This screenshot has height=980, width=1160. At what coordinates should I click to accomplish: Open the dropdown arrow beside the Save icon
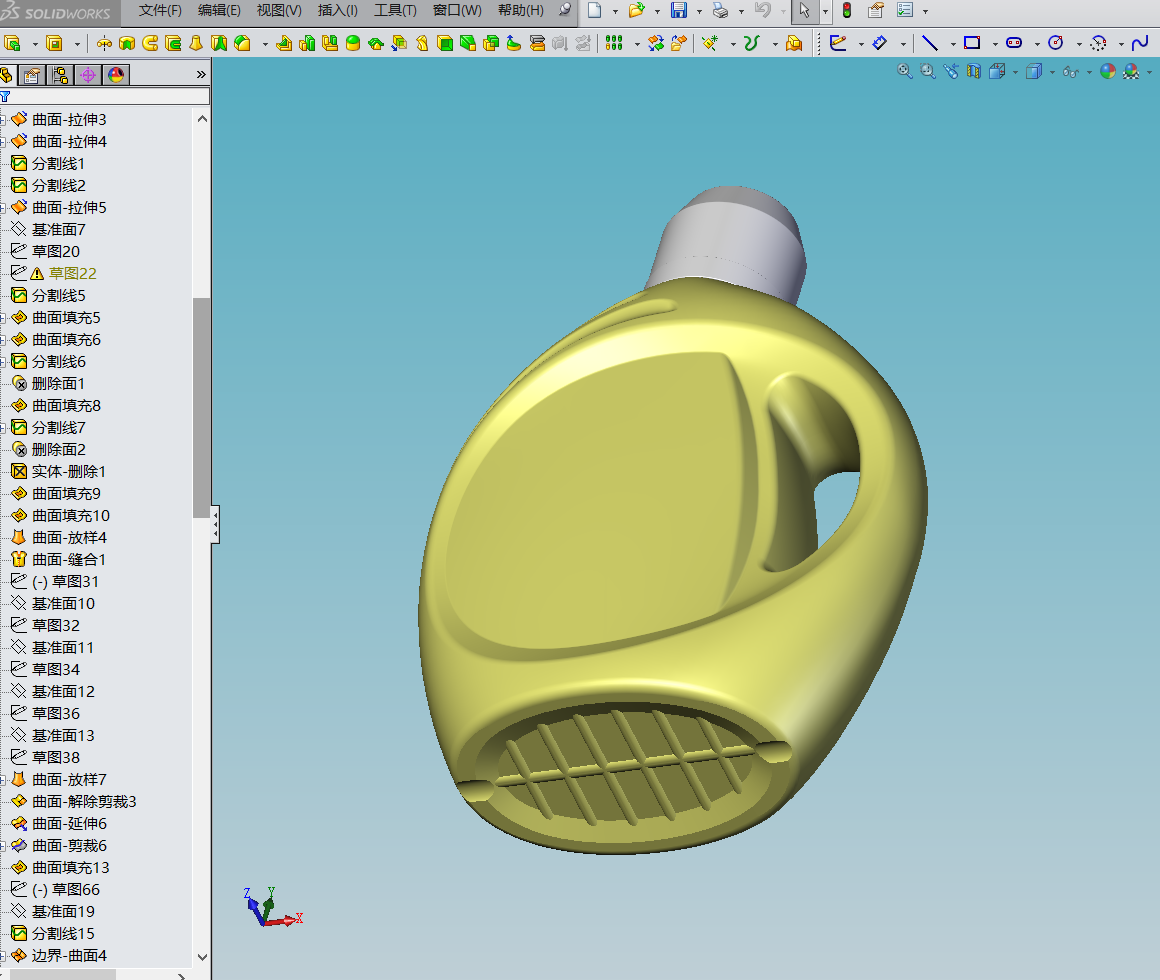699,12
